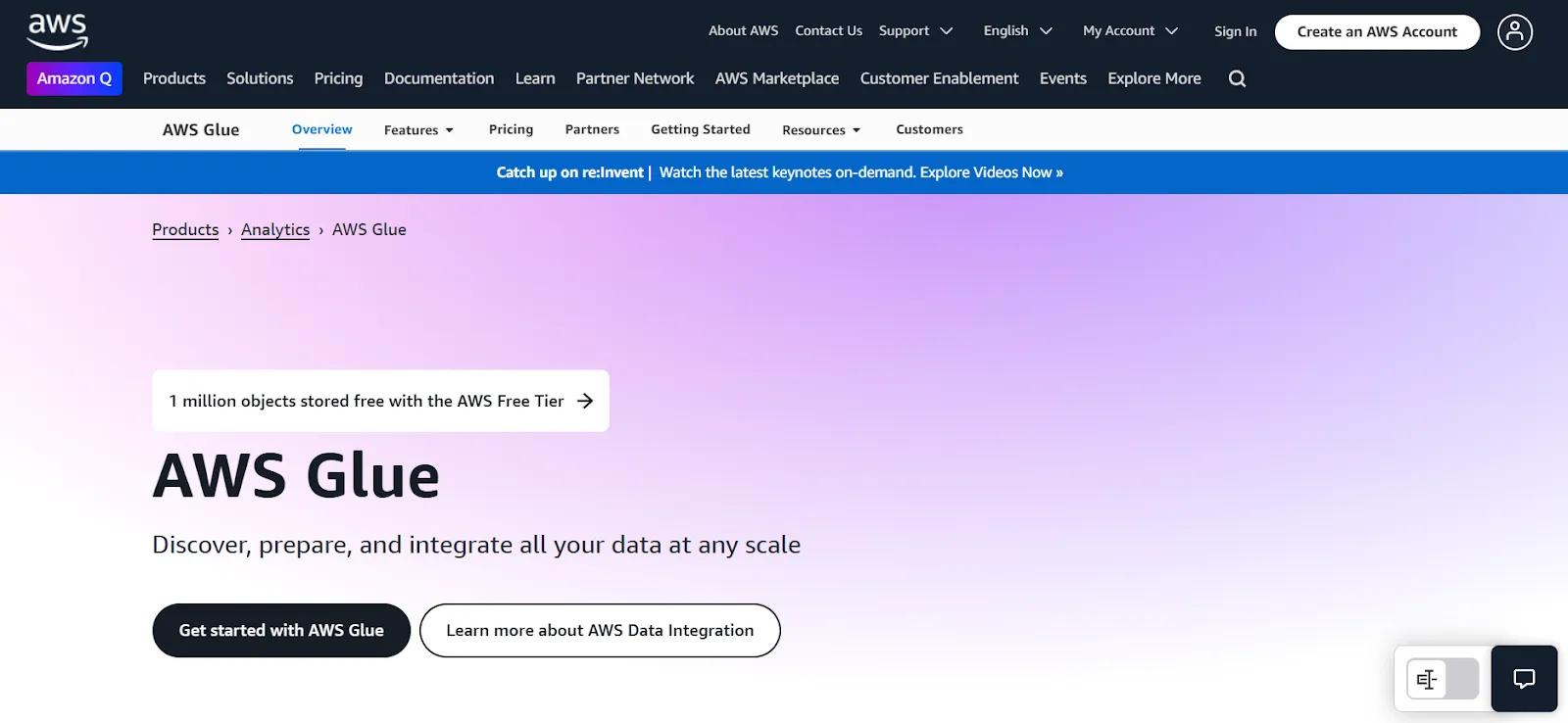Click the Catch up on re:Invent text
This screenshot has height=723, width=1568.
(x=569, y=172)
